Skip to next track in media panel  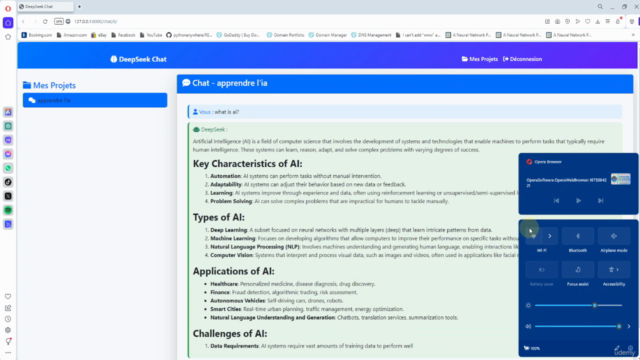click(600, 201)
